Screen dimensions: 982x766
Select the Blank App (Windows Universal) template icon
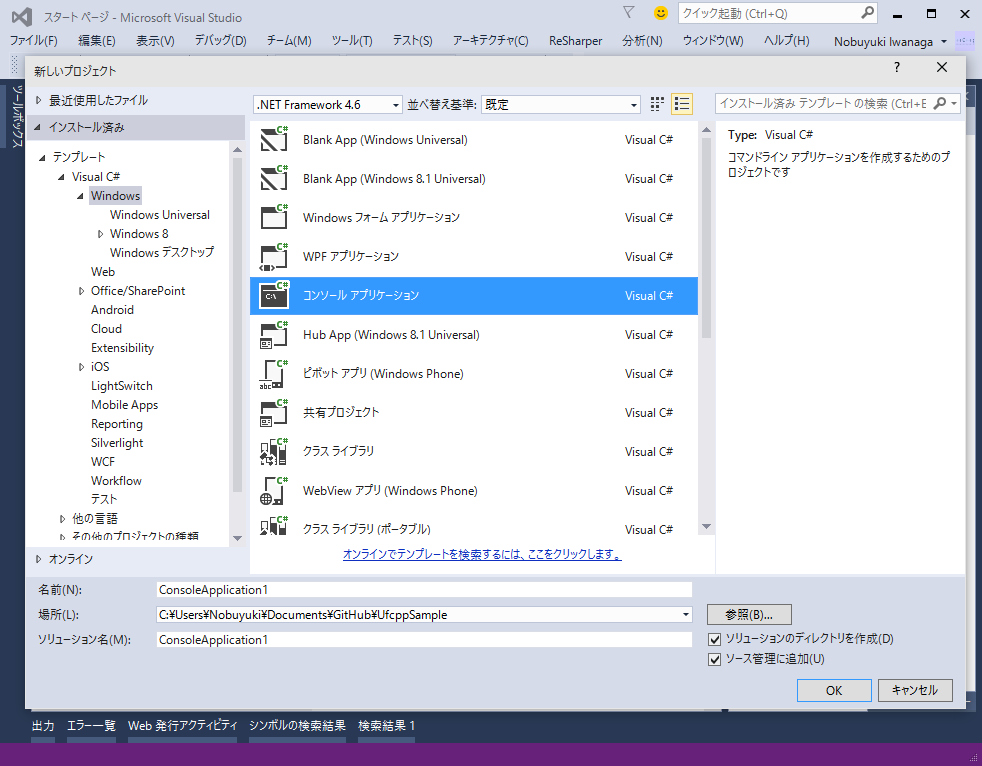click(274, 139)
